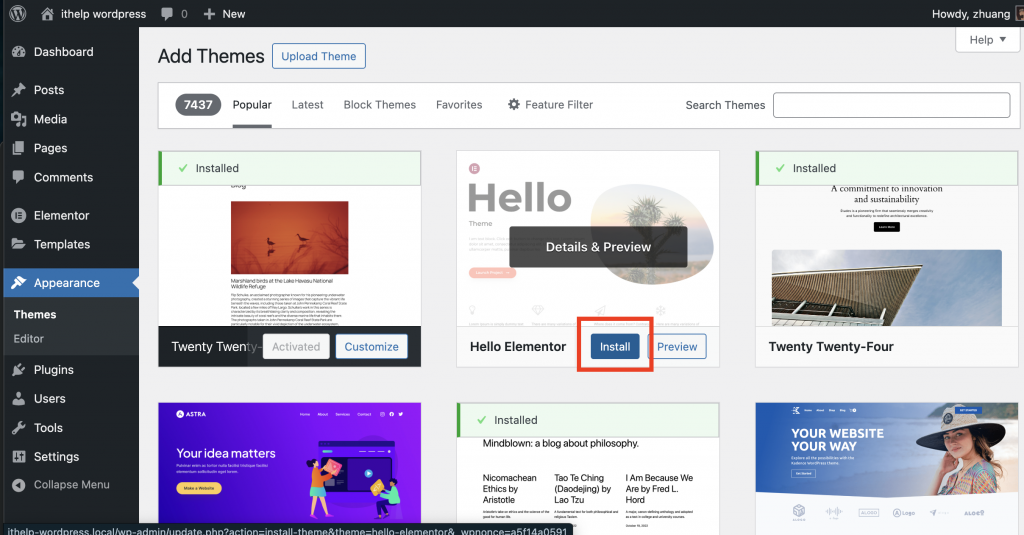Switch to the Favorites tab
Viewport: 1024px width, 535px height.
coord(459,105)
